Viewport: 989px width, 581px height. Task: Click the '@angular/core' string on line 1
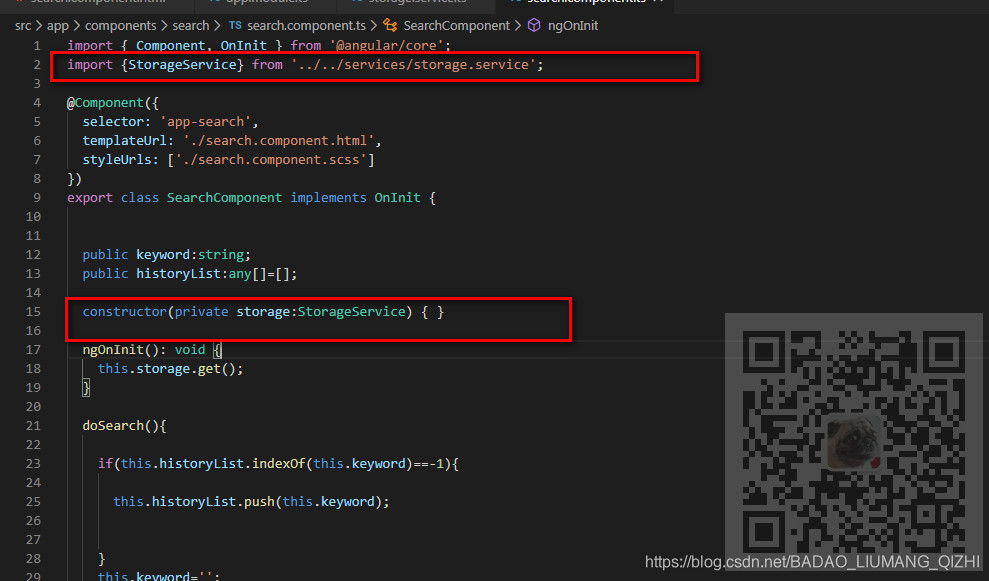386,46
